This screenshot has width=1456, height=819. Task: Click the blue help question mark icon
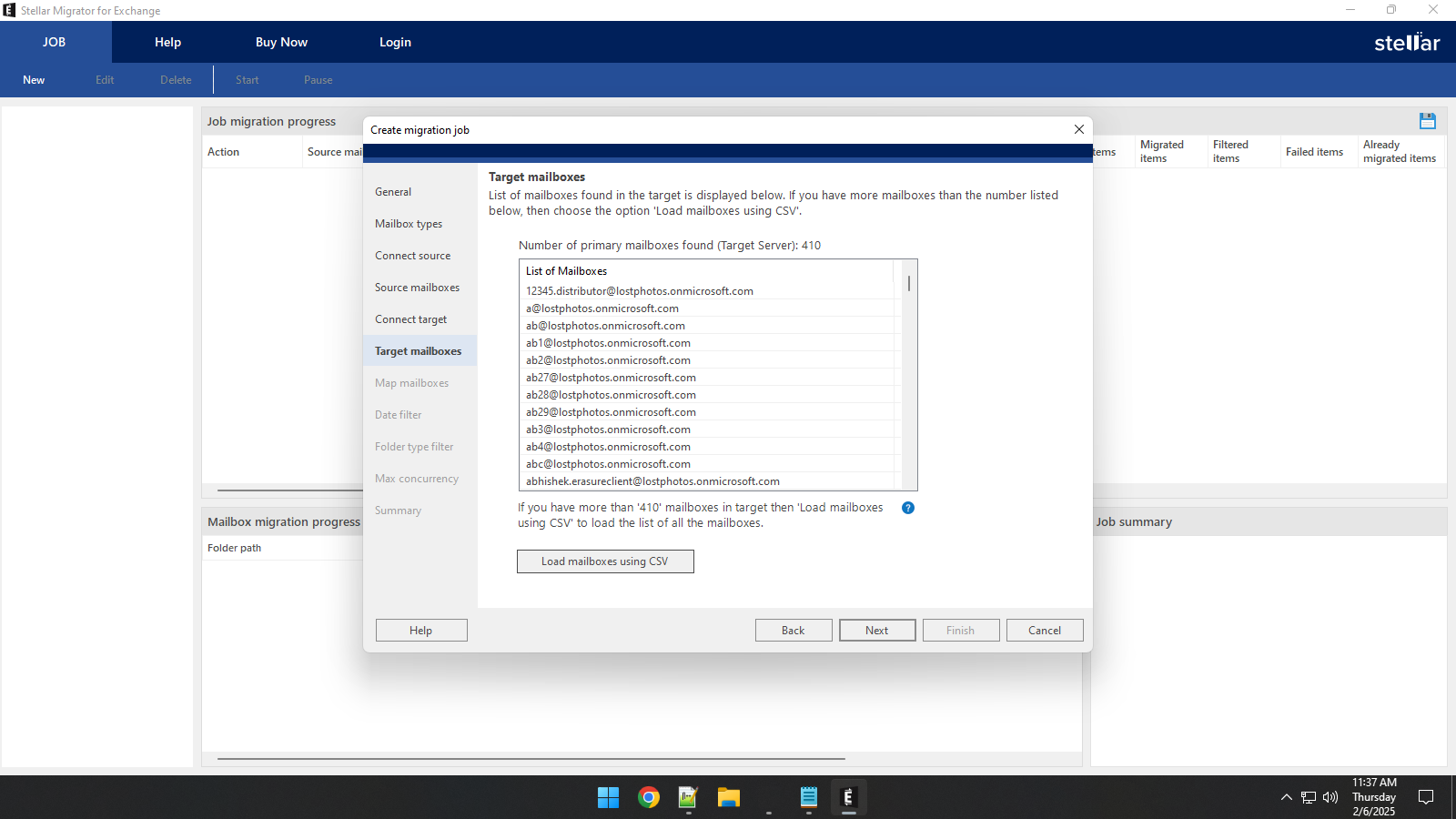[907, 508]
